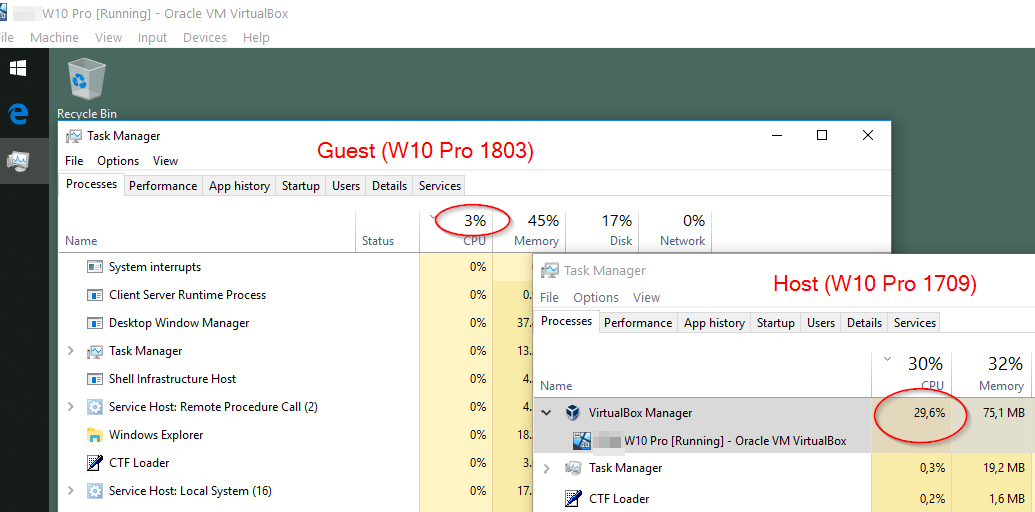
Task: Switch to guest Users tab
Action: point(346,186)
